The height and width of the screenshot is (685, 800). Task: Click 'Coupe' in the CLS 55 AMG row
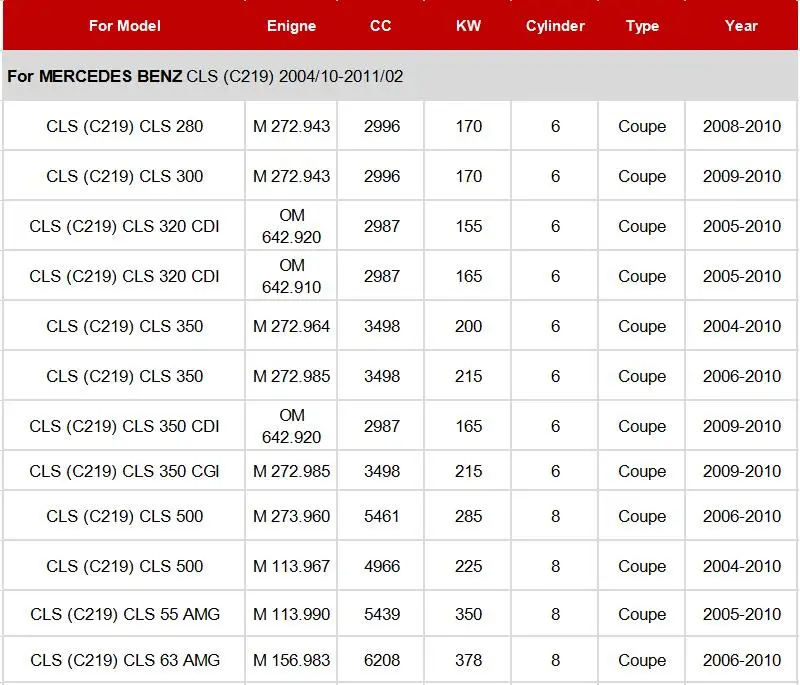pyautogui.click(x=642, y=614)
